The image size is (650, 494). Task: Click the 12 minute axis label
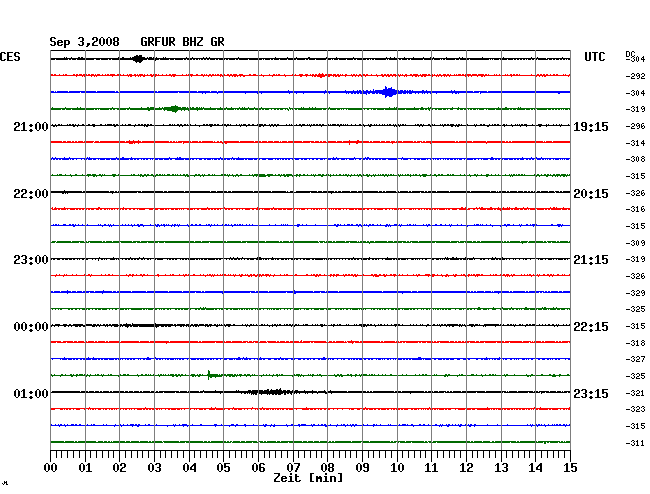tap(466, 468)
